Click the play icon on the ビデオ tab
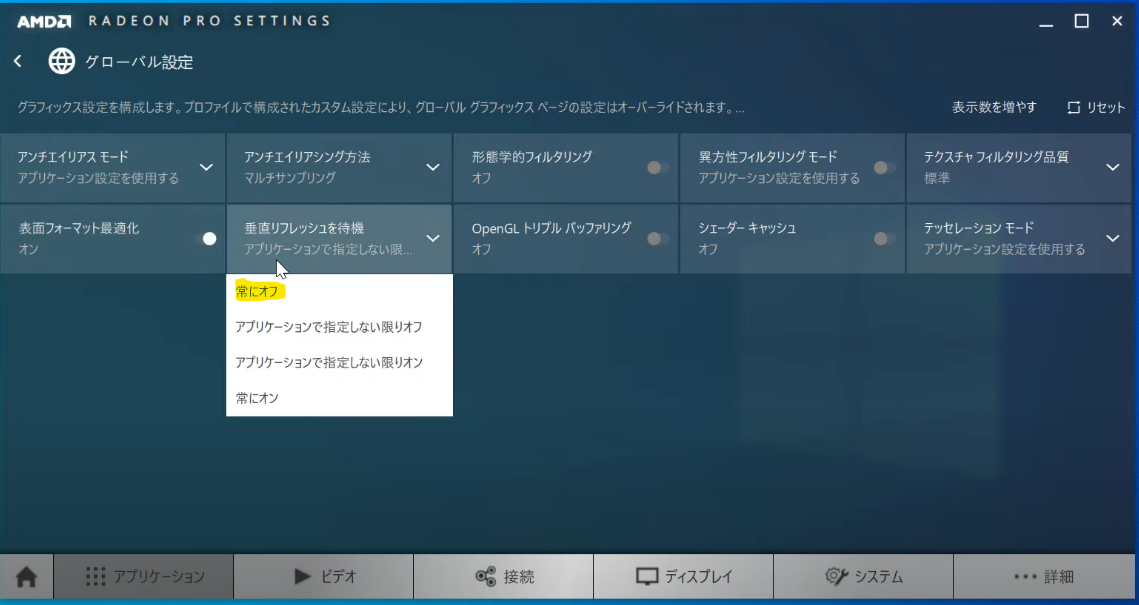1139x605 pixels. click(302, 577)
